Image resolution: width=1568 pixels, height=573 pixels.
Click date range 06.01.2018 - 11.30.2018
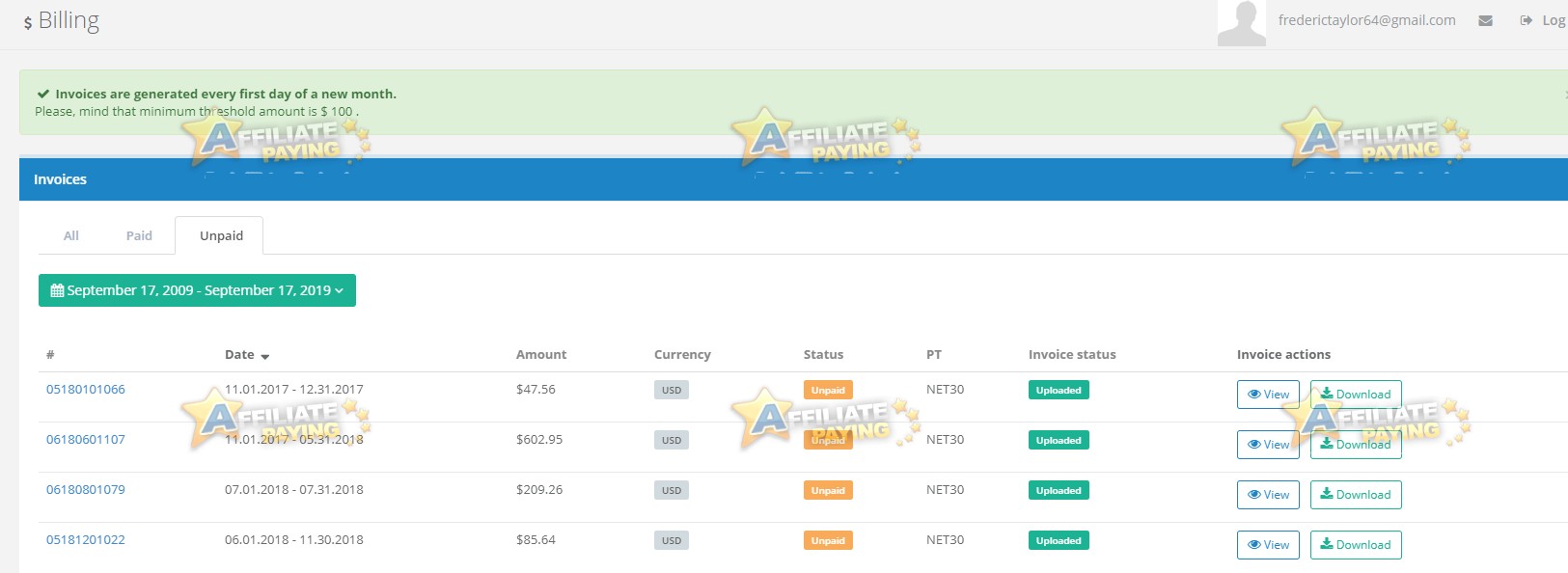point(294,540)
